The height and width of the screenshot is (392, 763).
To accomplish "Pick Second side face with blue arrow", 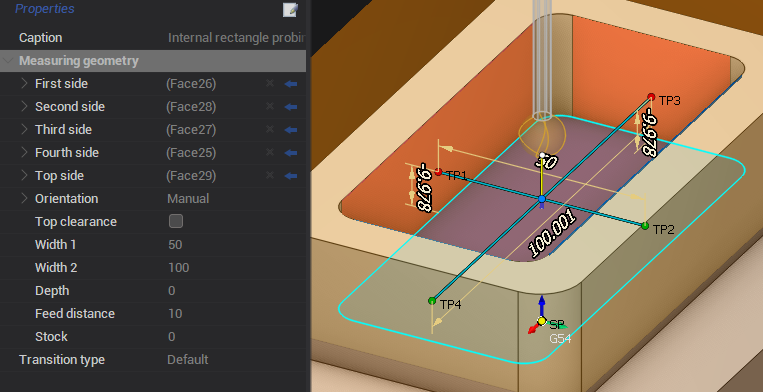I will pos(291,107).
